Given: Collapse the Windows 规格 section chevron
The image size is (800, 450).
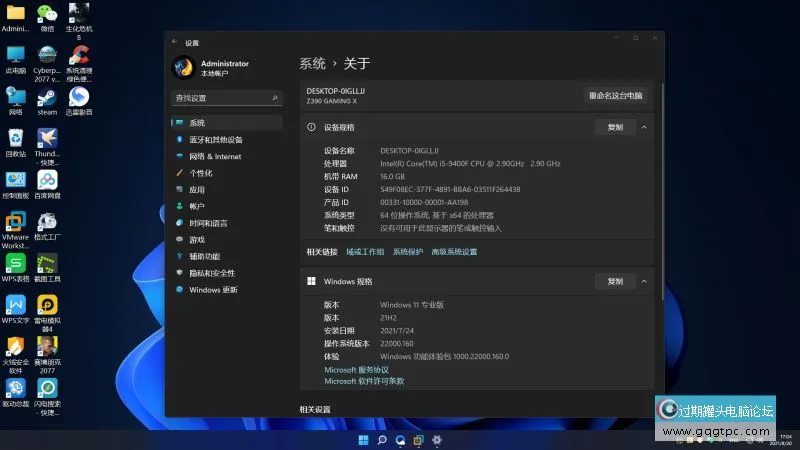Looking at the screenshot, I should 644,282.
